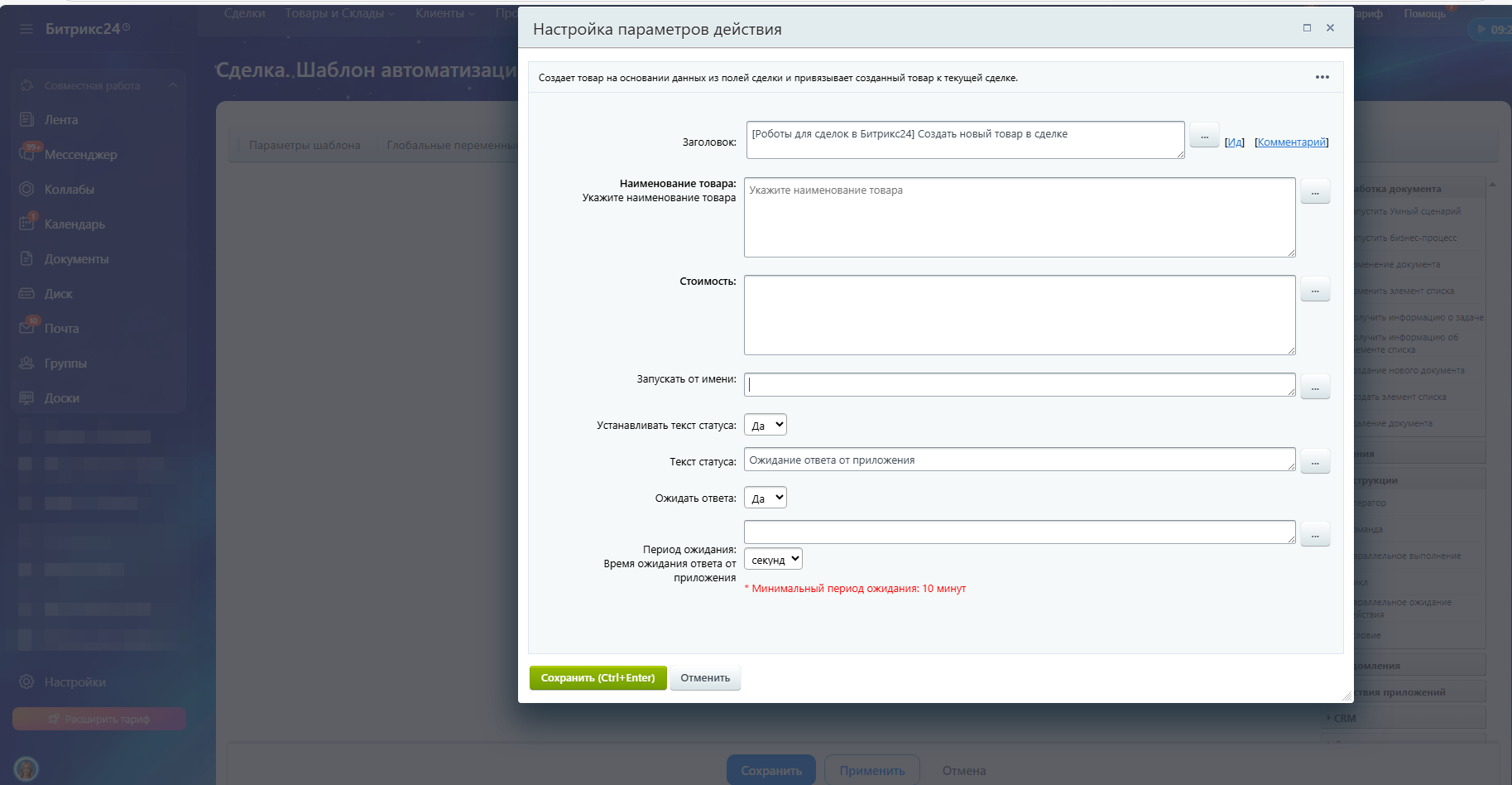
Task: Open value picker for Наименование товара field
Action: (x=1315, y=191)
